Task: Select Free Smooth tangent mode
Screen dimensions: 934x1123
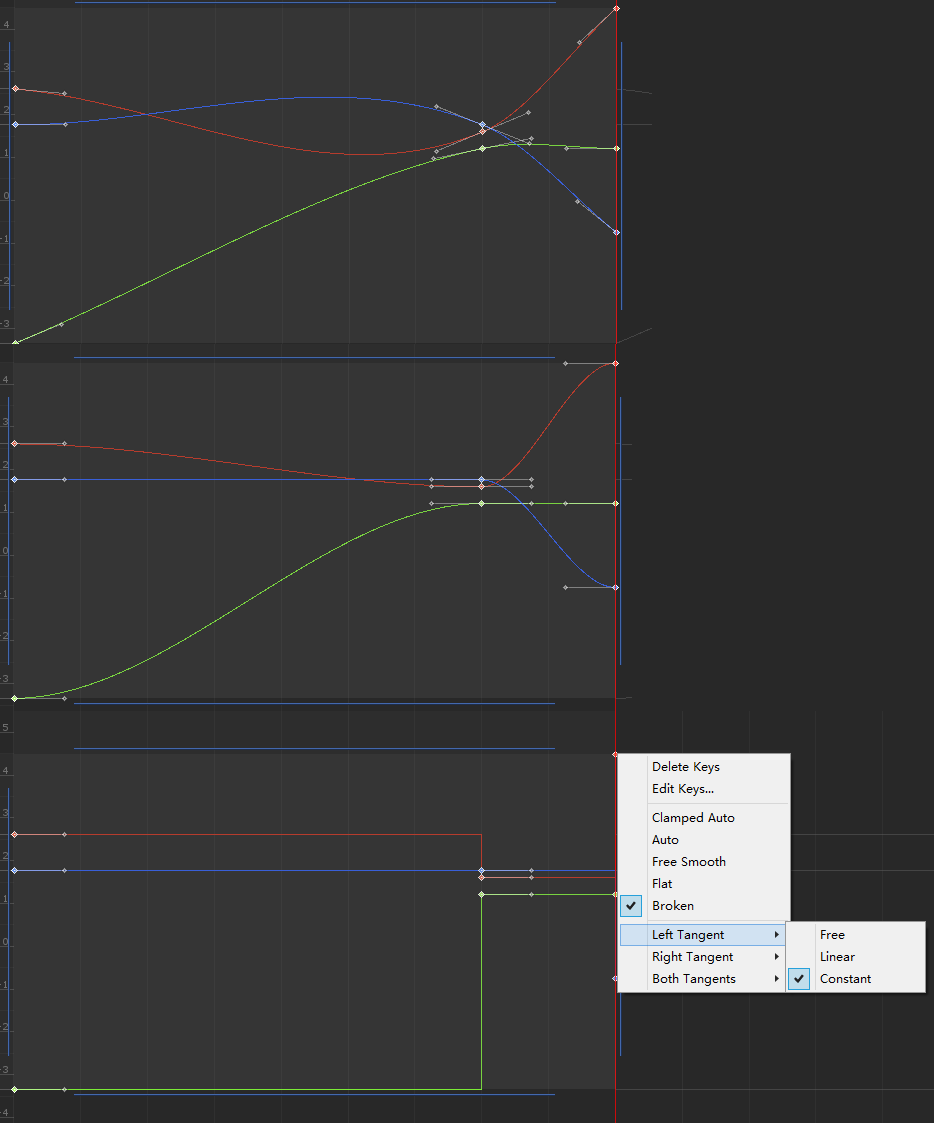Action: [703, 862]
